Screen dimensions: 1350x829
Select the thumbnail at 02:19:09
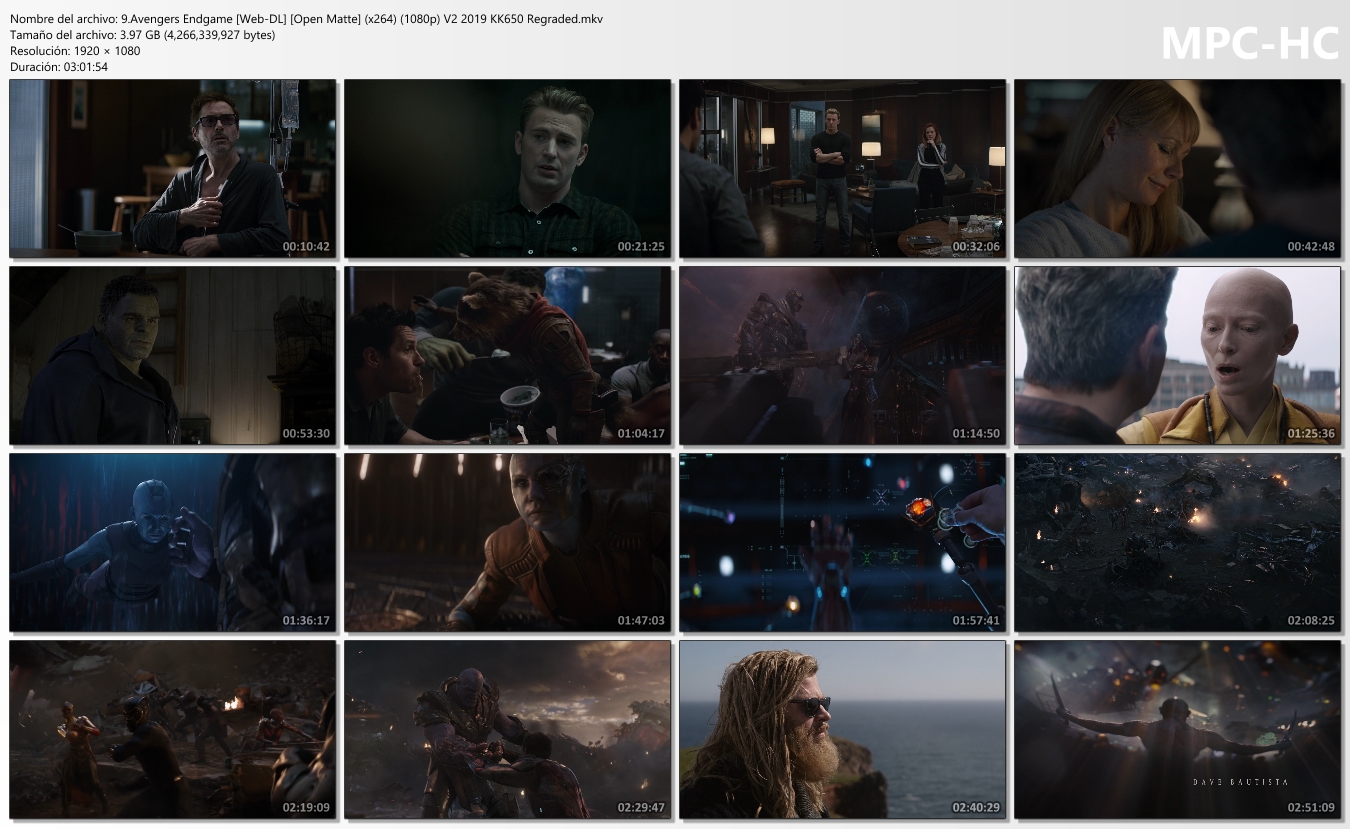pyautogui.click(x=172, y=729)
